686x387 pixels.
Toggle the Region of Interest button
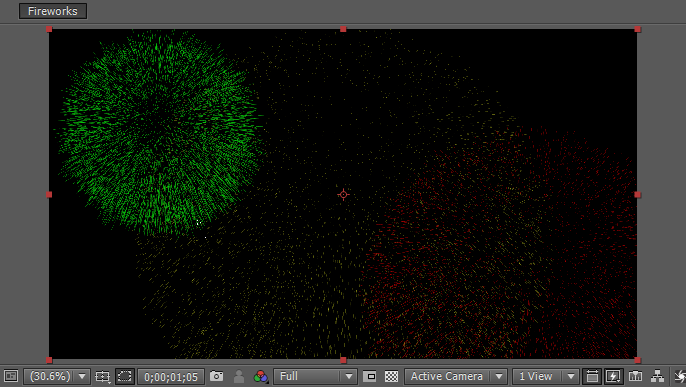tap(370, 376)
